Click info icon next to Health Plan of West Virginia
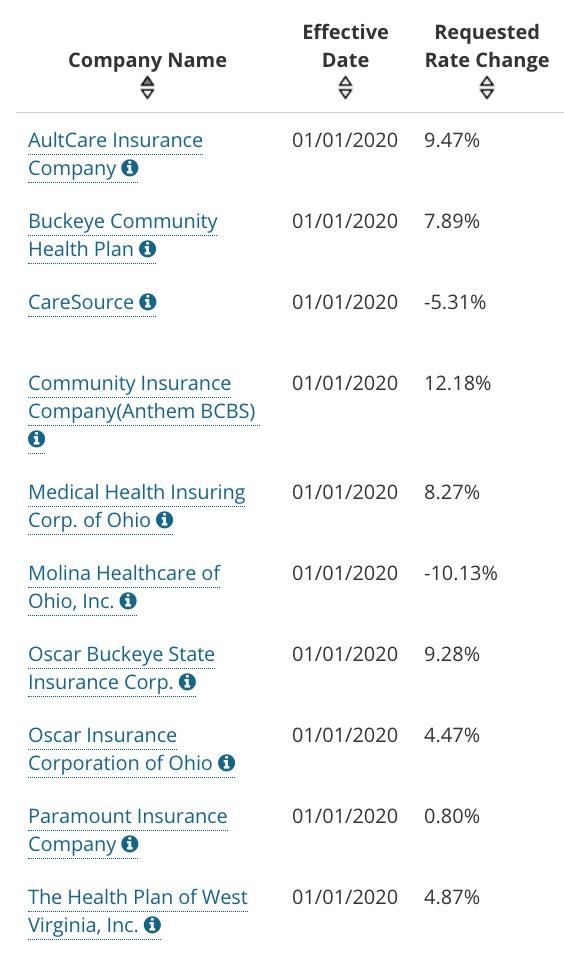The width and height of the screenshot is (564, 959). point(152,925)
